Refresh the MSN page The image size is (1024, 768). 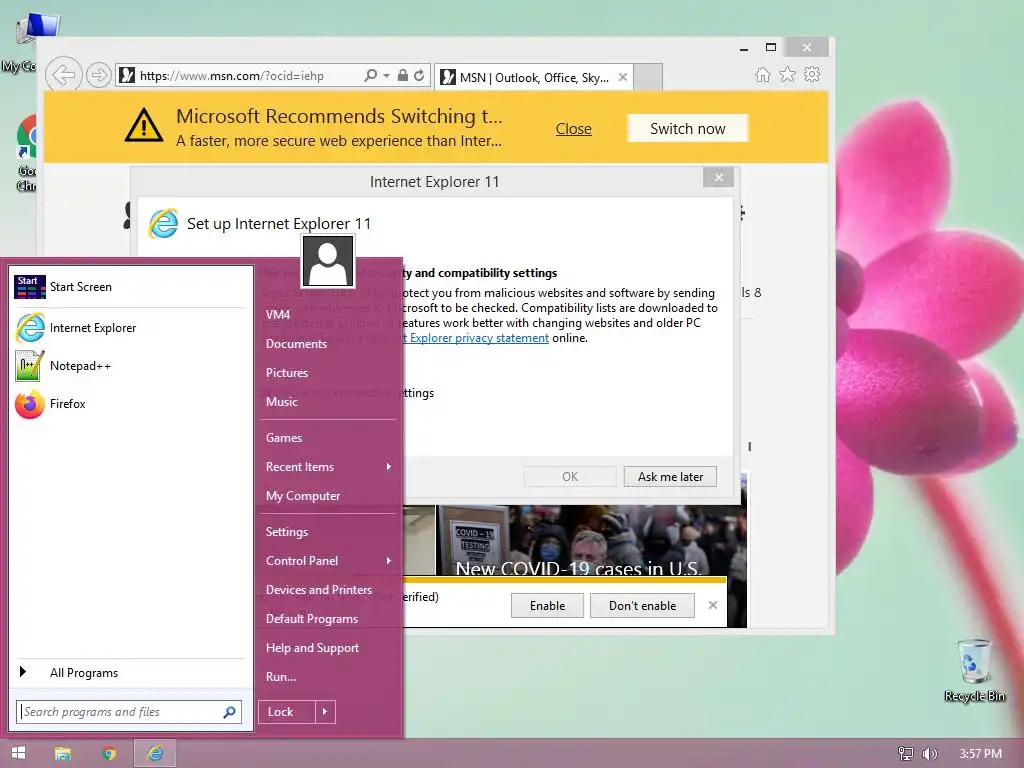419,75
